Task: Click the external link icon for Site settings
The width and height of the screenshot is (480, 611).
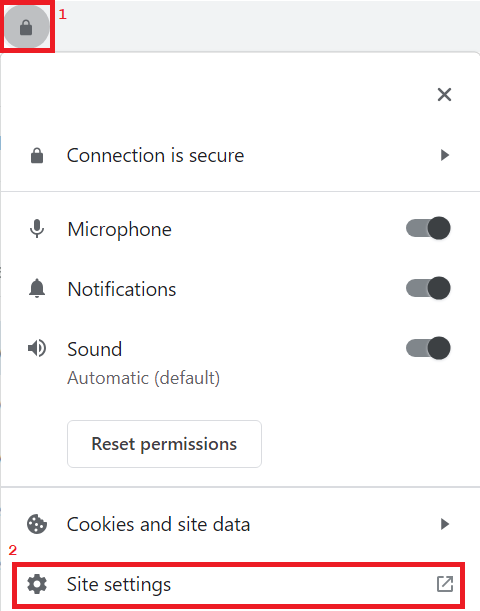Action: (445, 584)
